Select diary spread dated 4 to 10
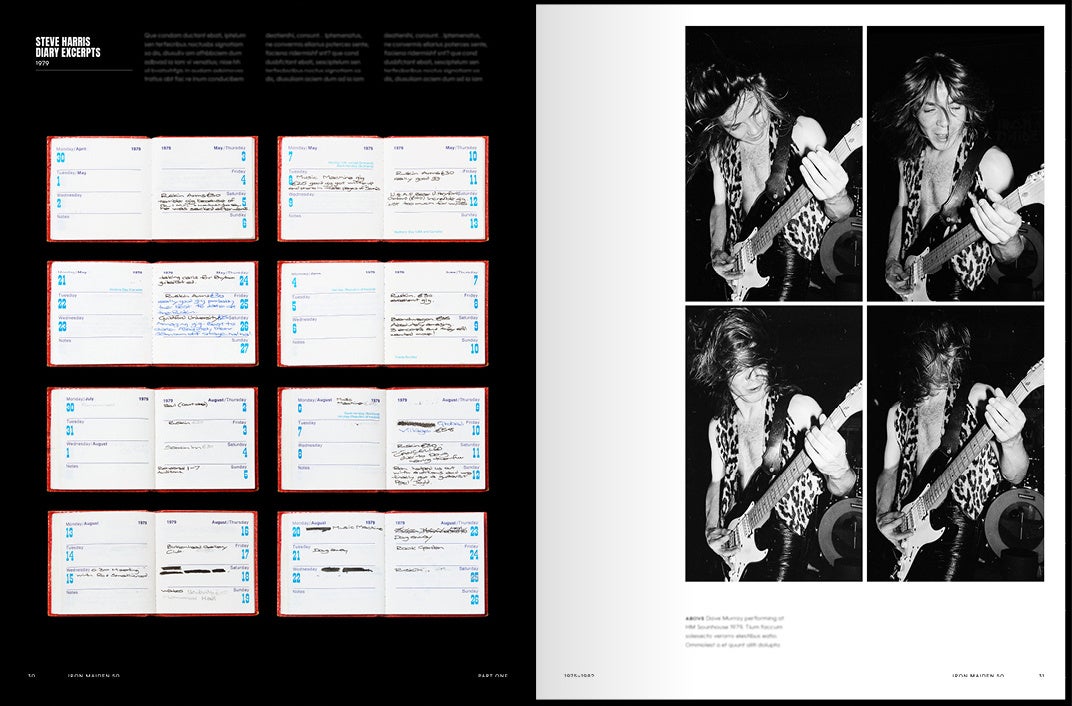This screenshot has height=706, width=1072. pyautogui.click(x=383, y=314)
